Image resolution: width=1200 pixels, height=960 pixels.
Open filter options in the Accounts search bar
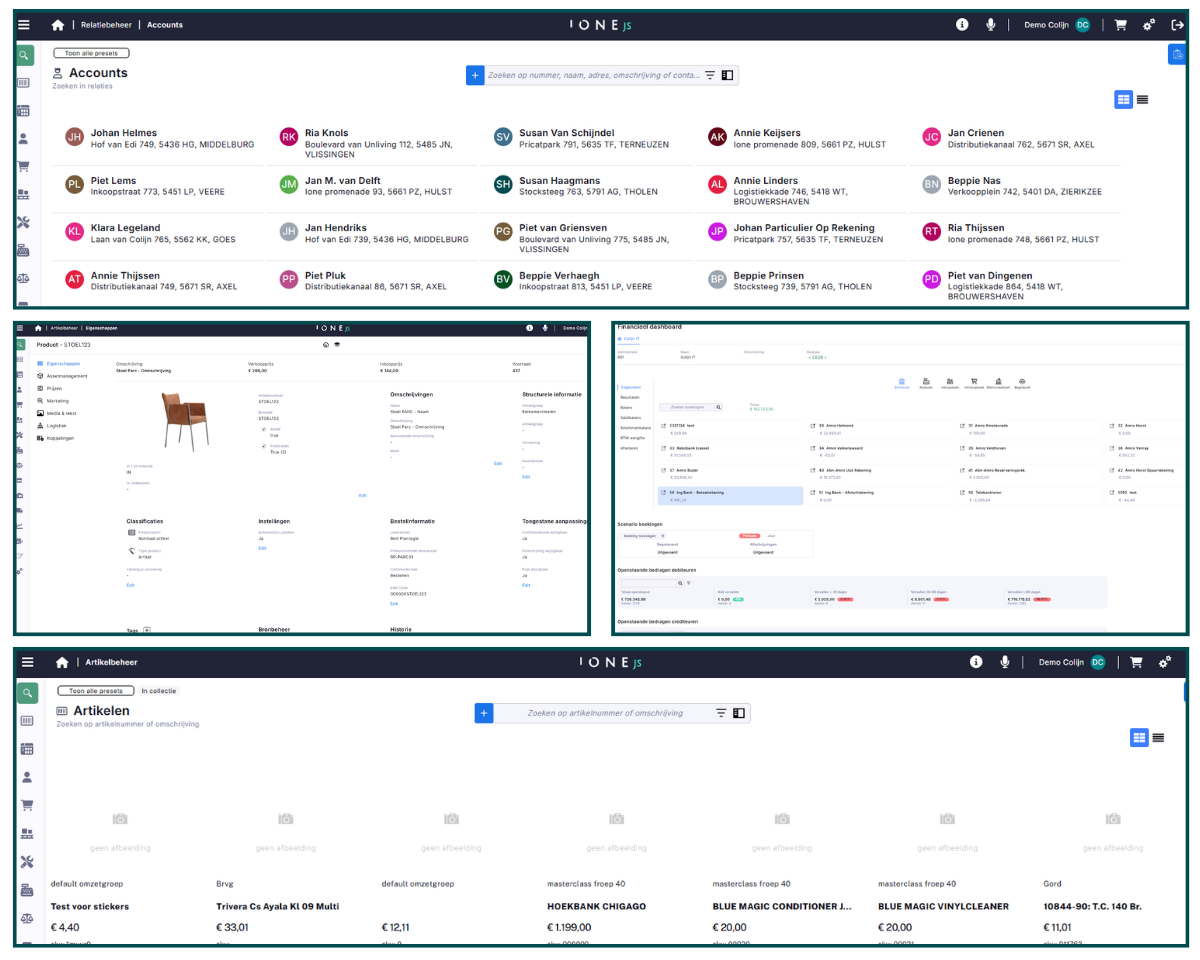click(x=710, y=75)
